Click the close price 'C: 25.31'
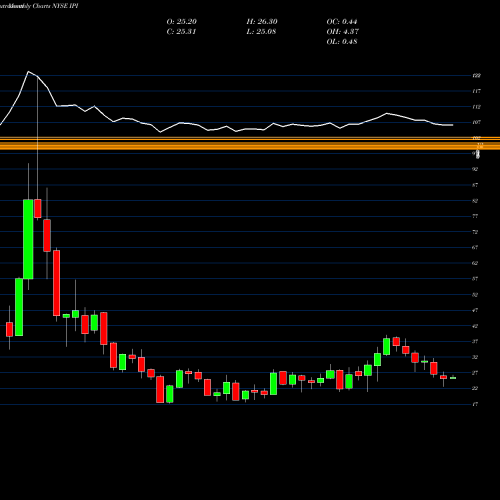This screenshot has width=500, height=500. pos(181,32)
